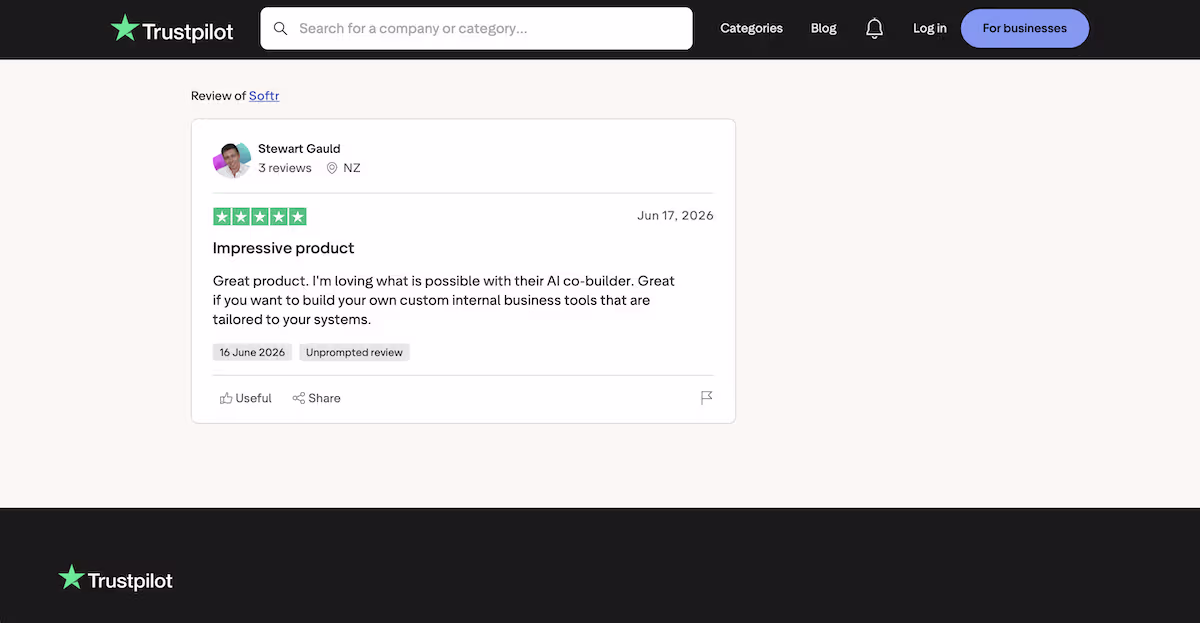Viewport: 1200px width, 623px height.
Task: Share this review
Action: pos(317,398)
